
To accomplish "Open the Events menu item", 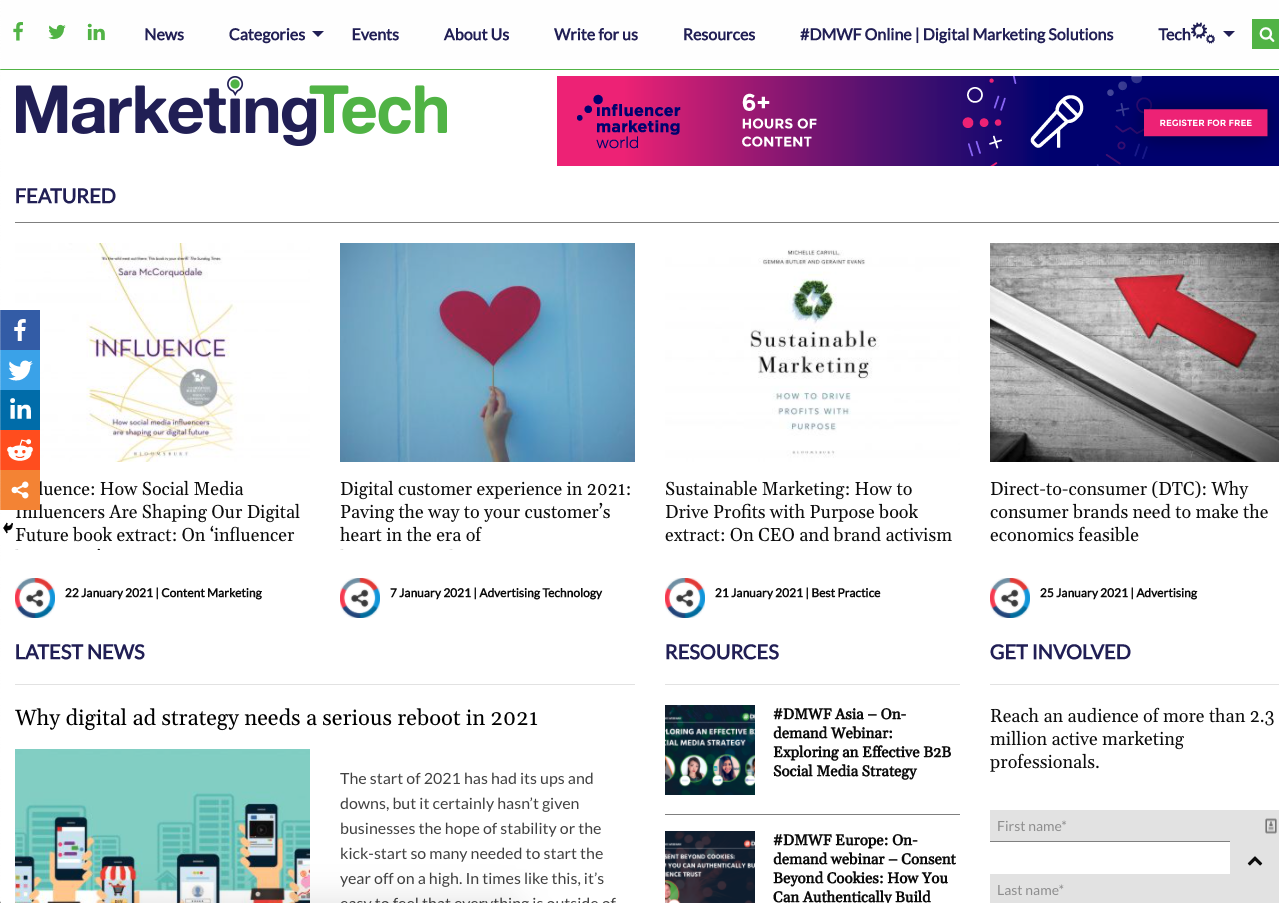I will click(375, 34).
